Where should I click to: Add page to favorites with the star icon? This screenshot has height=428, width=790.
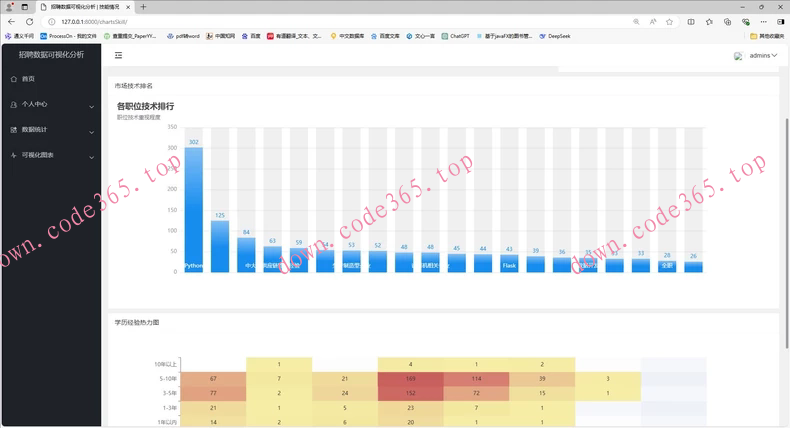coord(669,21)
